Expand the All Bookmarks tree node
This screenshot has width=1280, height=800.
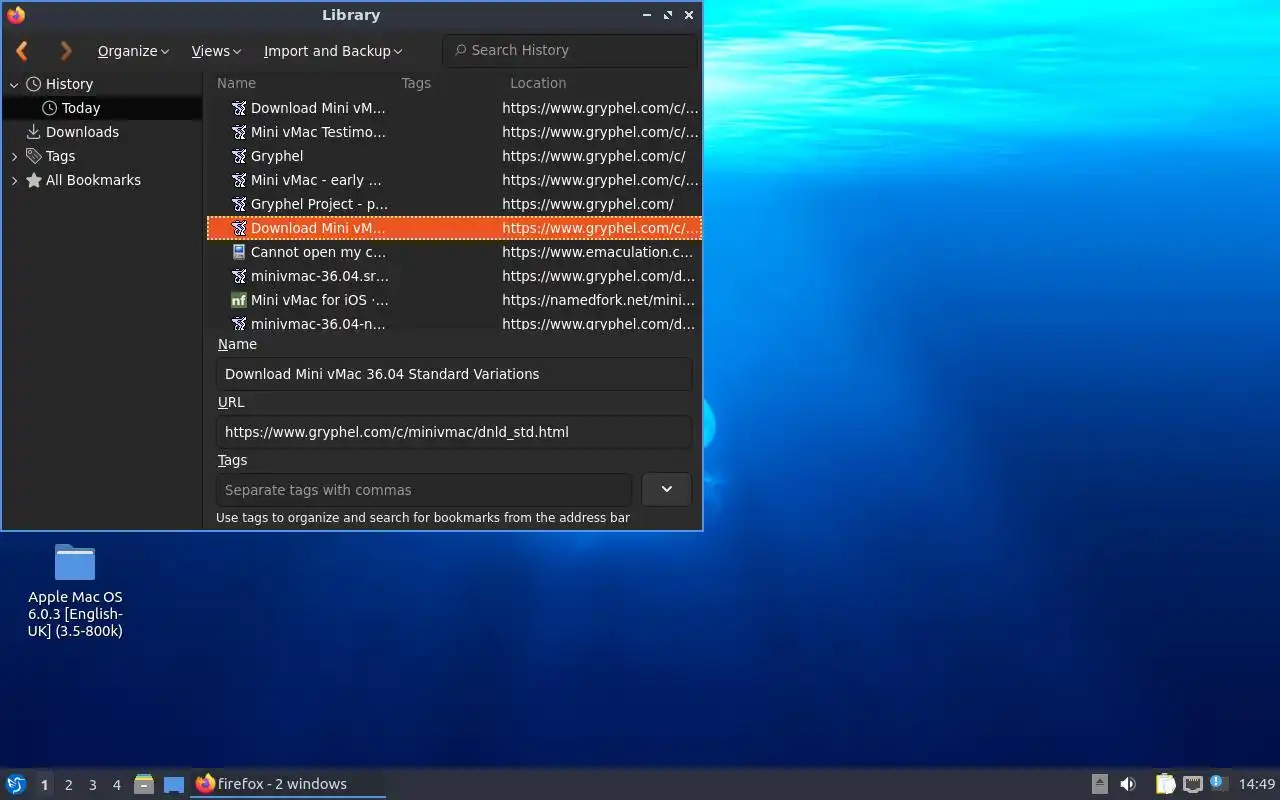click(x=14, y=181)
